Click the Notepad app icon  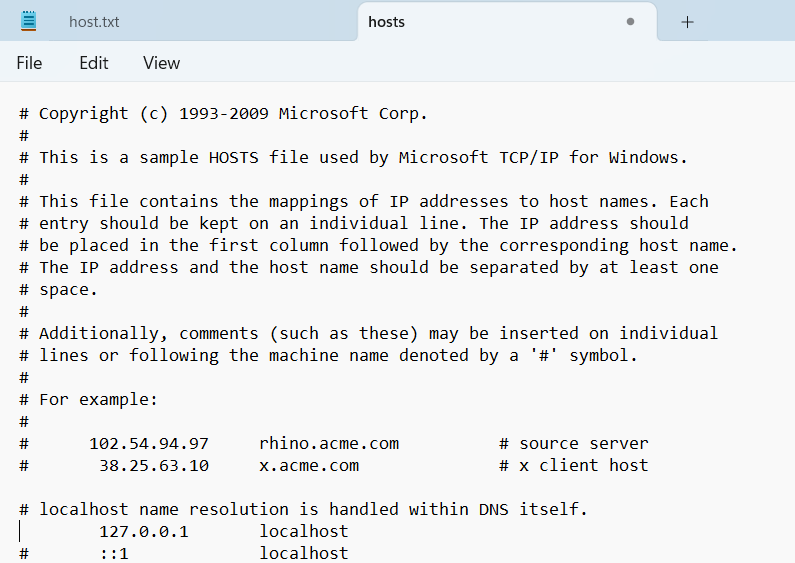[29, 21]
